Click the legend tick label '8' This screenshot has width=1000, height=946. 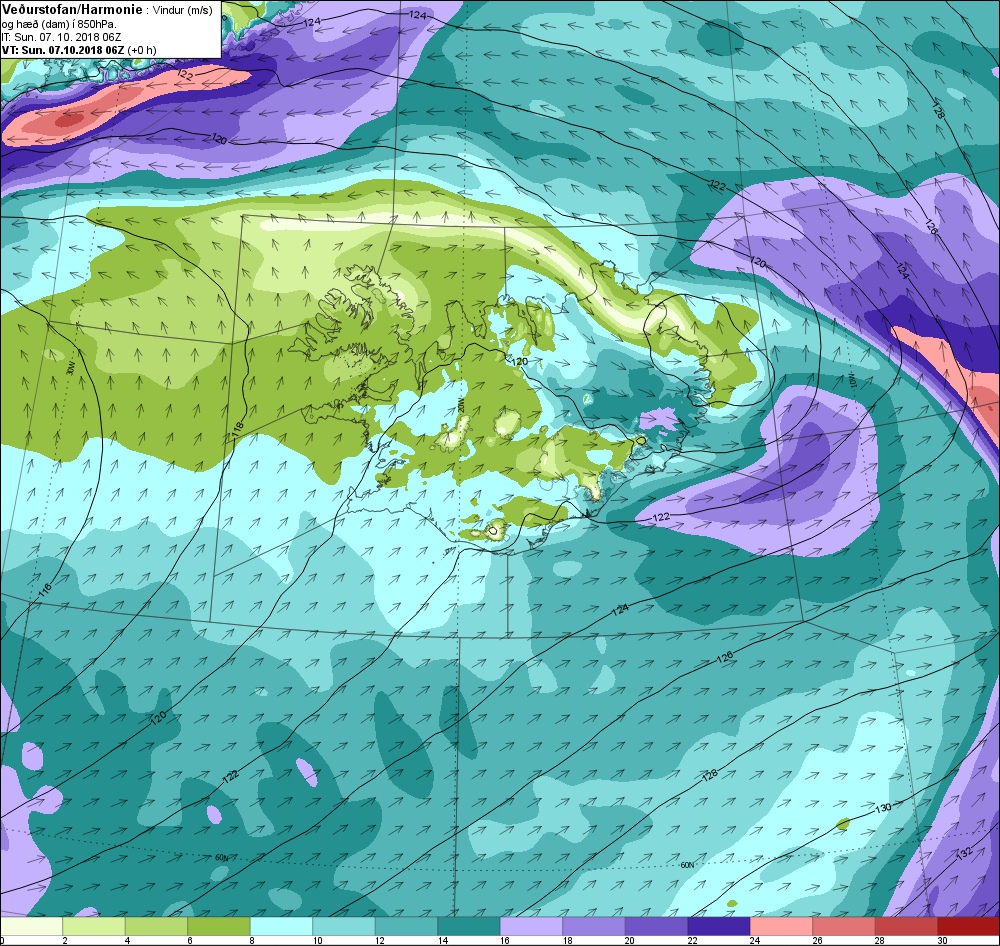(253, 940)
